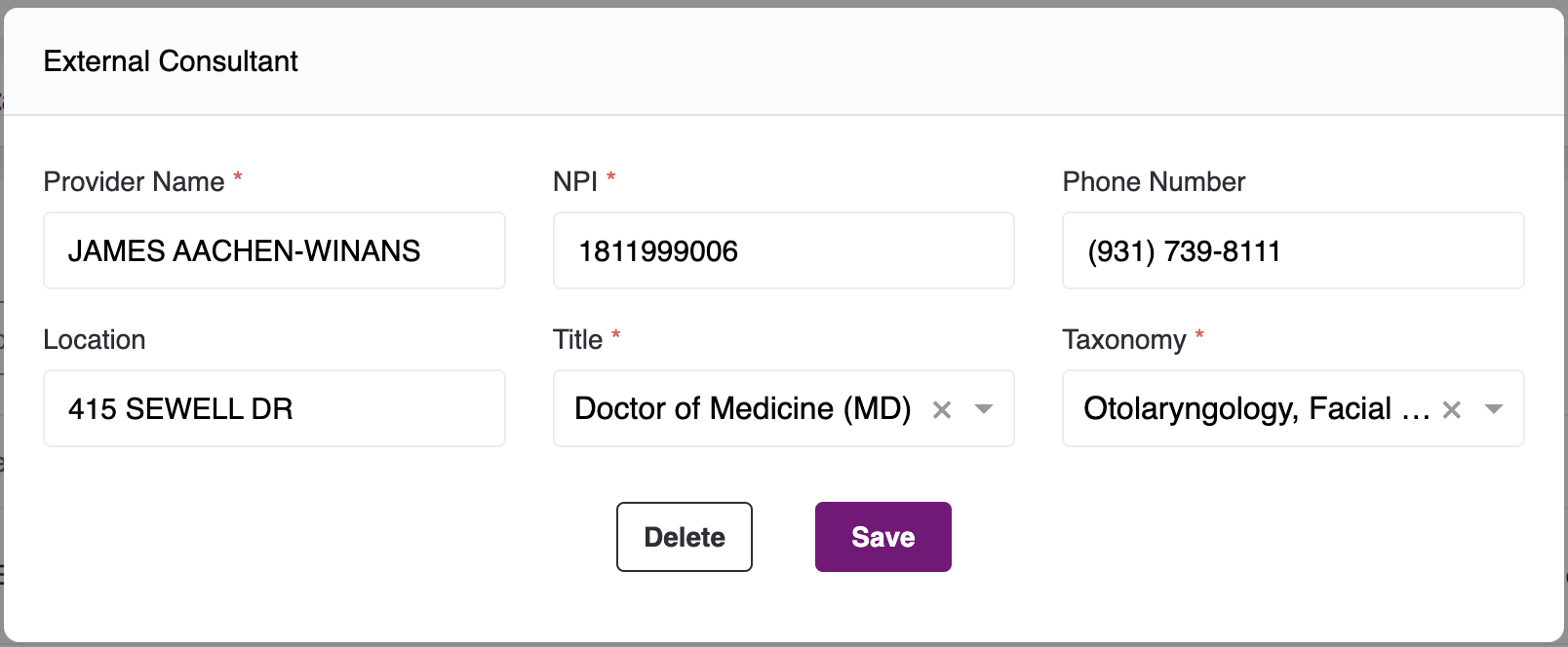
Task: Delete this external consultant
Action: pyautogui.click(x=684, y=537)
